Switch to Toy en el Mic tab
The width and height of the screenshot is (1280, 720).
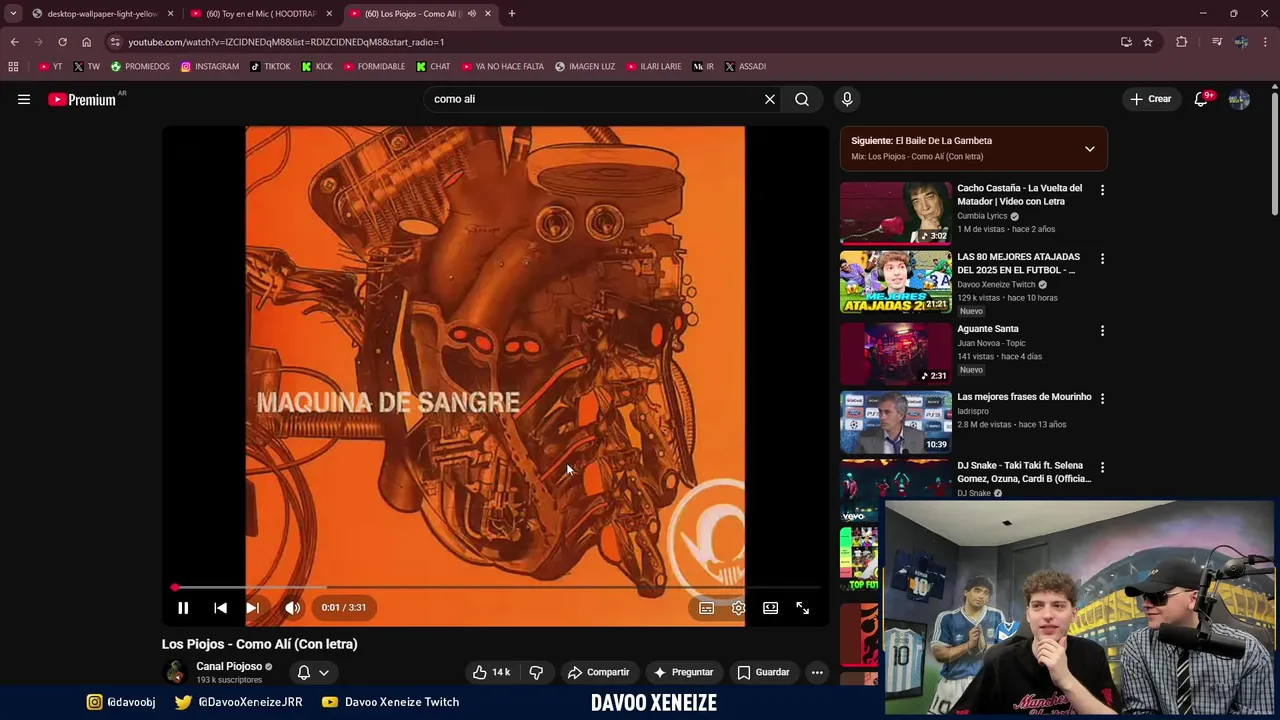pos(261,14)
